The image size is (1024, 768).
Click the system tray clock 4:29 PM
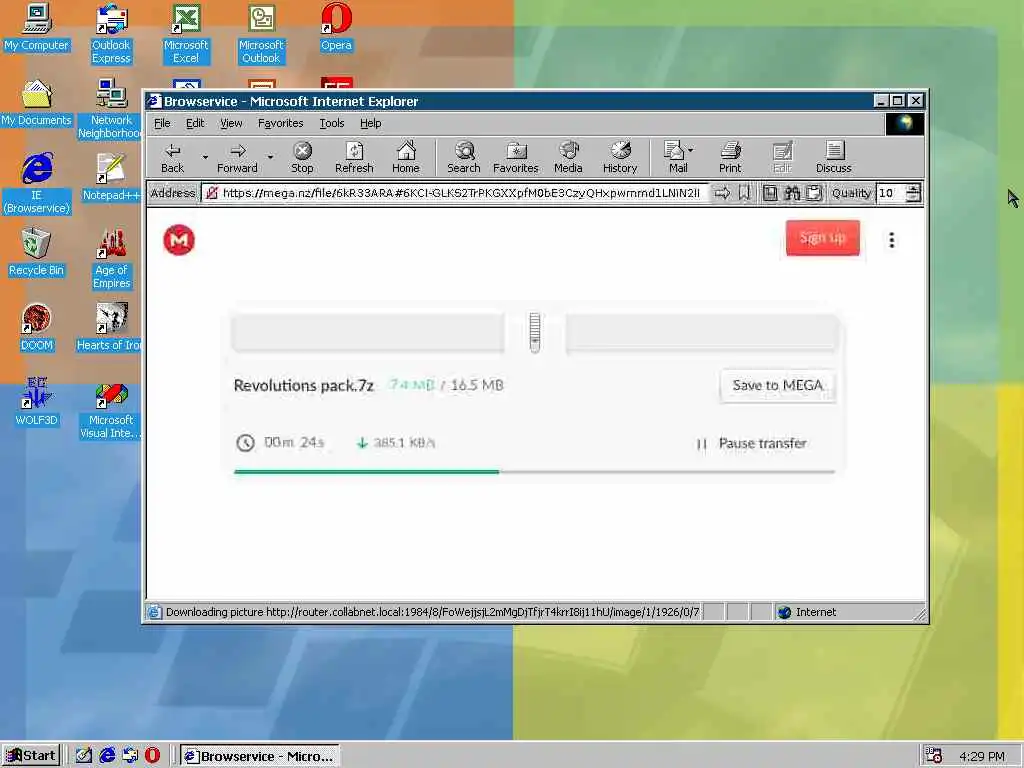982,756
